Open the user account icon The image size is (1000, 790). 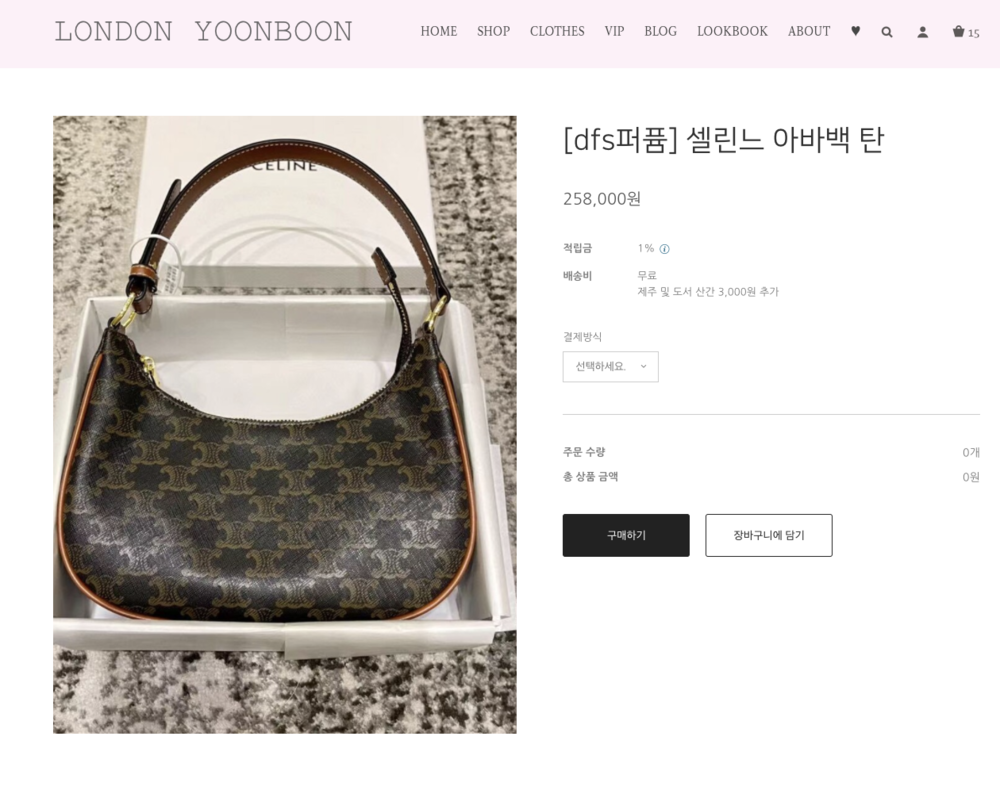[922, 32]
